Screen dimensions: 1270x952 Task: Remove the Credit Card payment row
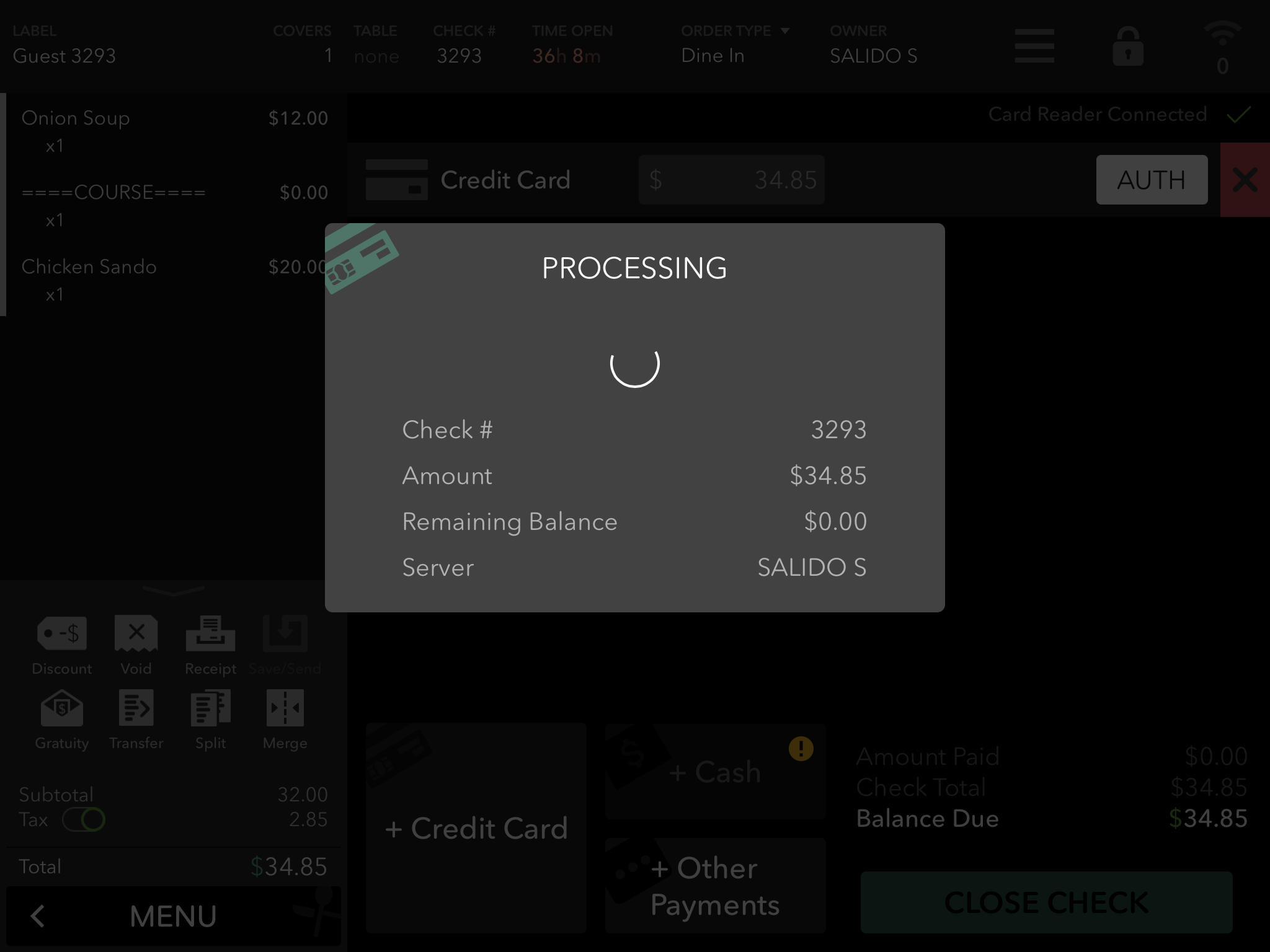click(1245, 180)
